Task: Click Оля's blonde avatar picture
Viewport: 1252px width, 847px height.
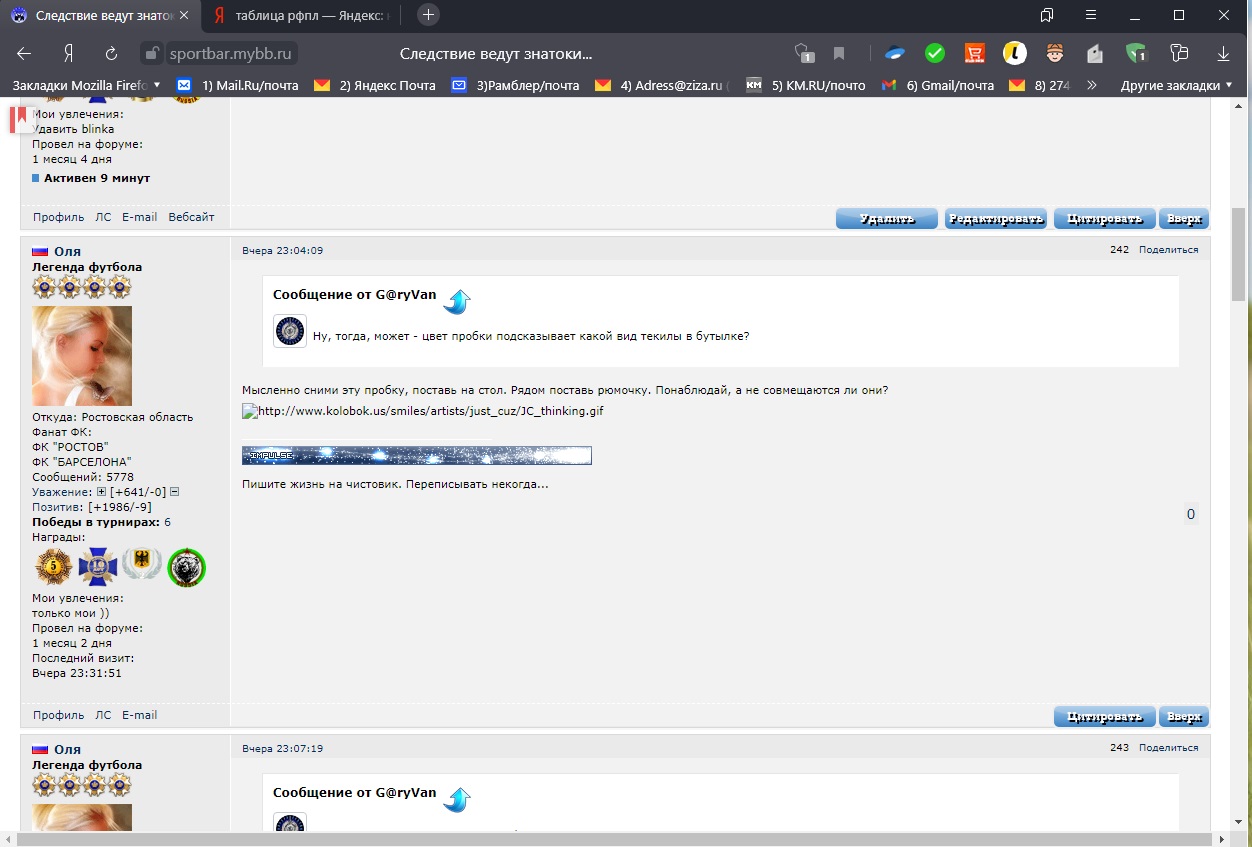Action: (x=82, y=355)
